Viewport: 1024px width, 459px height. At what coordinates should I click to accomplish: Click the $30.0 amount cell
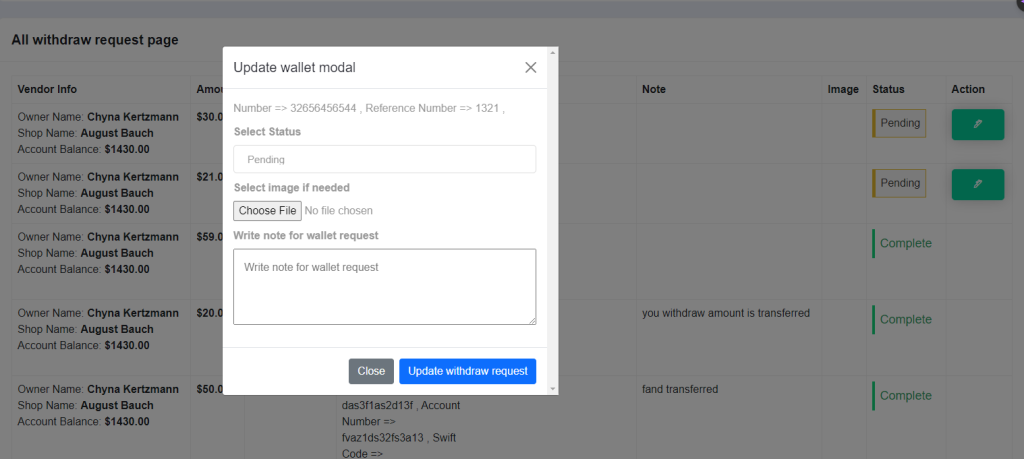tap(210, 117)
